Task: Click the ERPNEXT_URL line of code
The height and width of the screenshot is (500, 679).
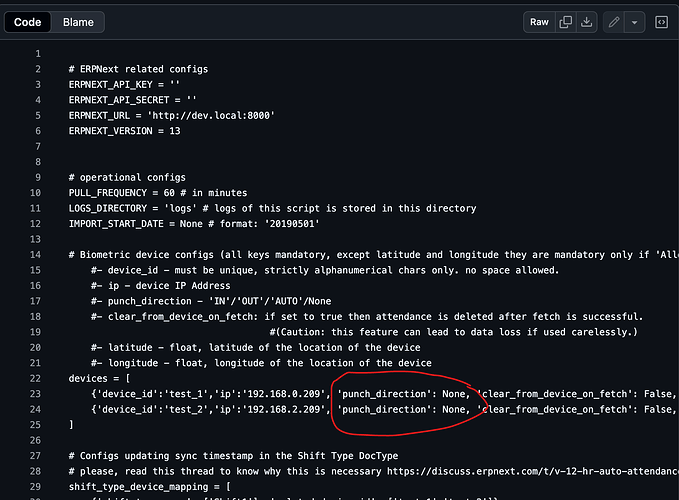Action: click(171, 116)
